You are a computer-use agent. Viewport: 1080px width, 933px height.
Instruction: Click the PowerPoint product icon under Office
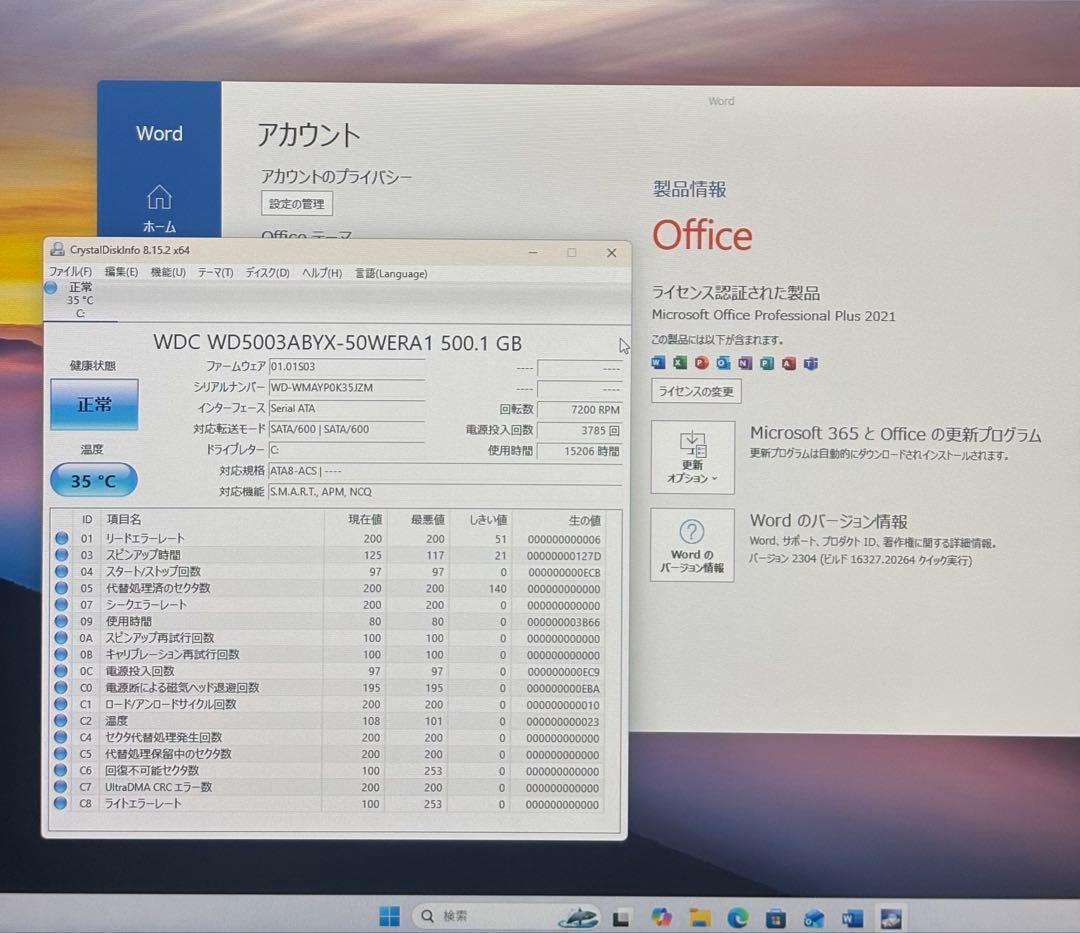tap(701, 363)
